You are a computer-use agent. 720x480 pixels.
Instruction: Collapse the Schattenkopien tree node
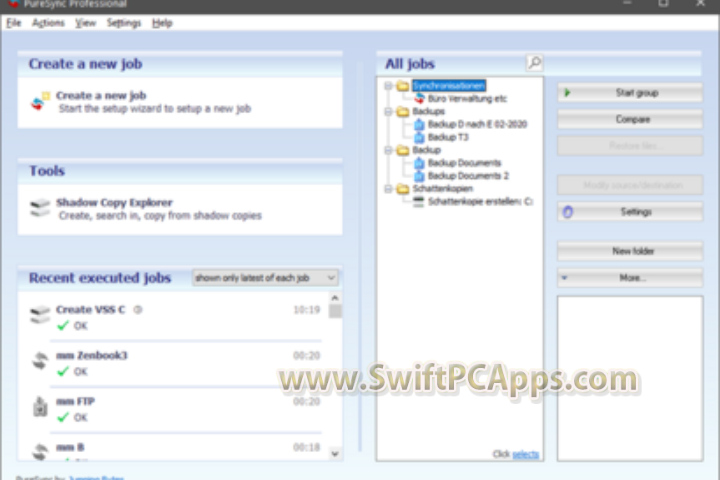click(388, 188)
